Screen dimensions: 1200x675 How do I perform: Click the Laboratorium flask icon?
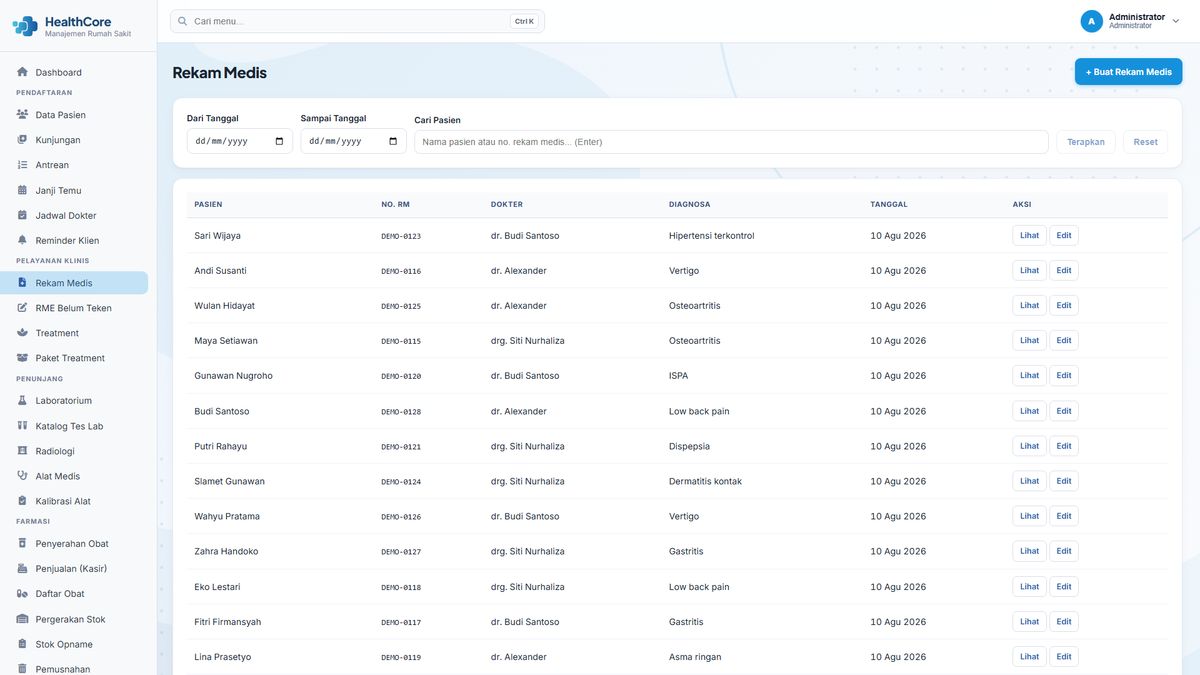[x=22, y=401]
